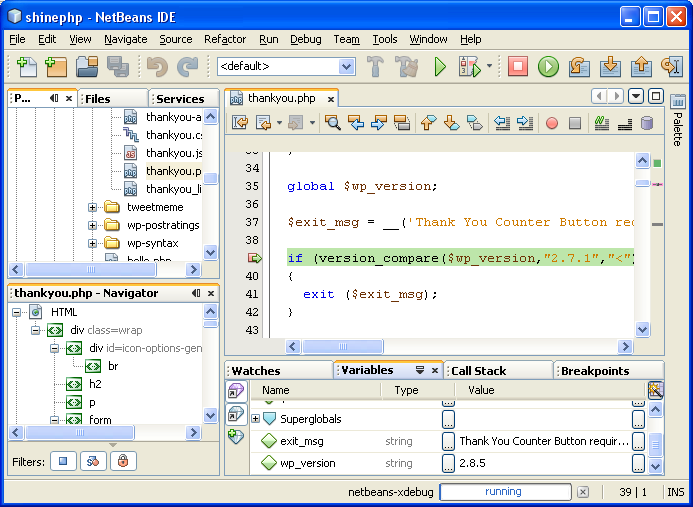Click the red Start Macro Recording icon
Viewport: 693px width, 507px height.
[x=551, y=123]
